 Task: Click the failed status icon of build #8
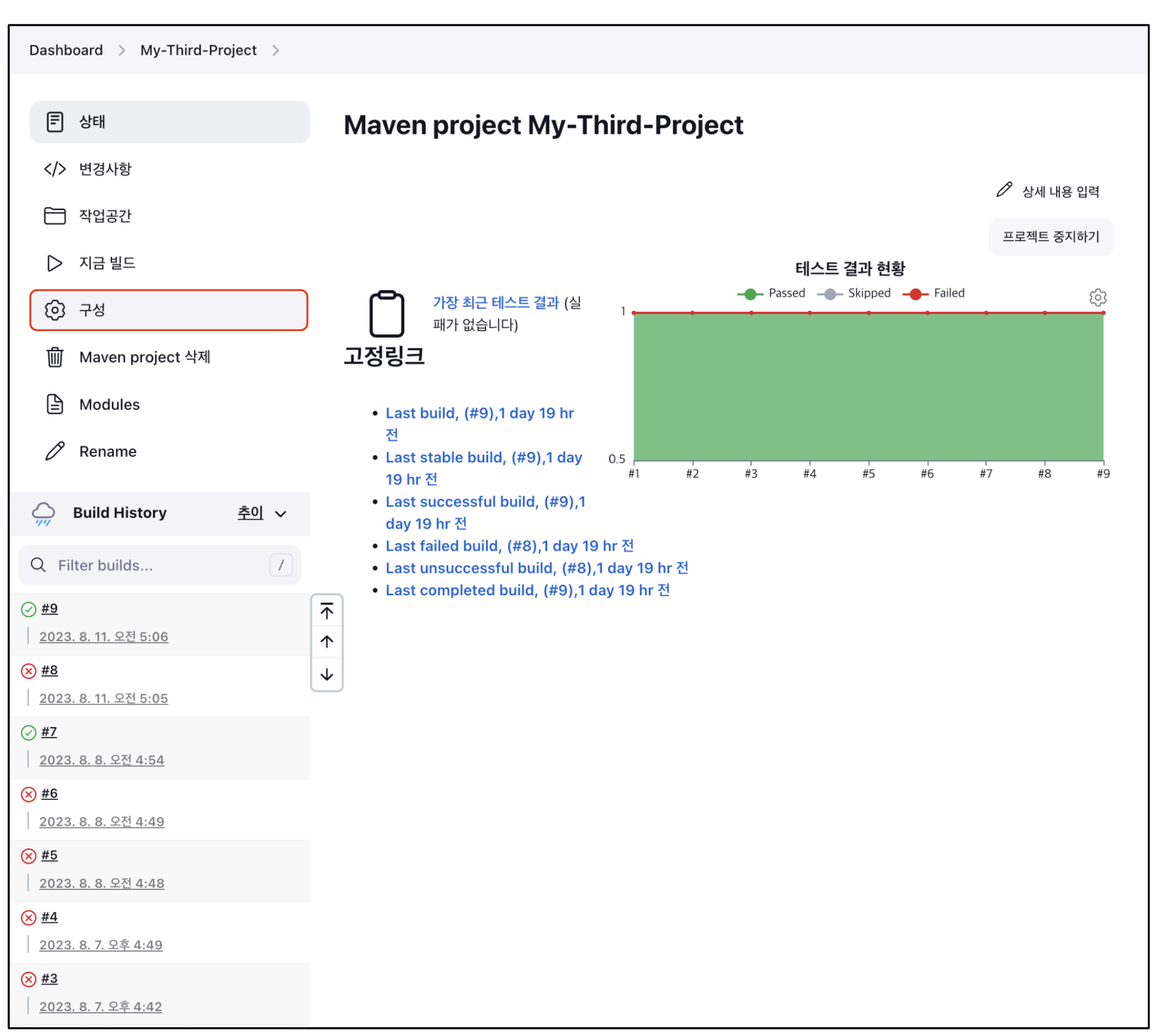point(29,671)
